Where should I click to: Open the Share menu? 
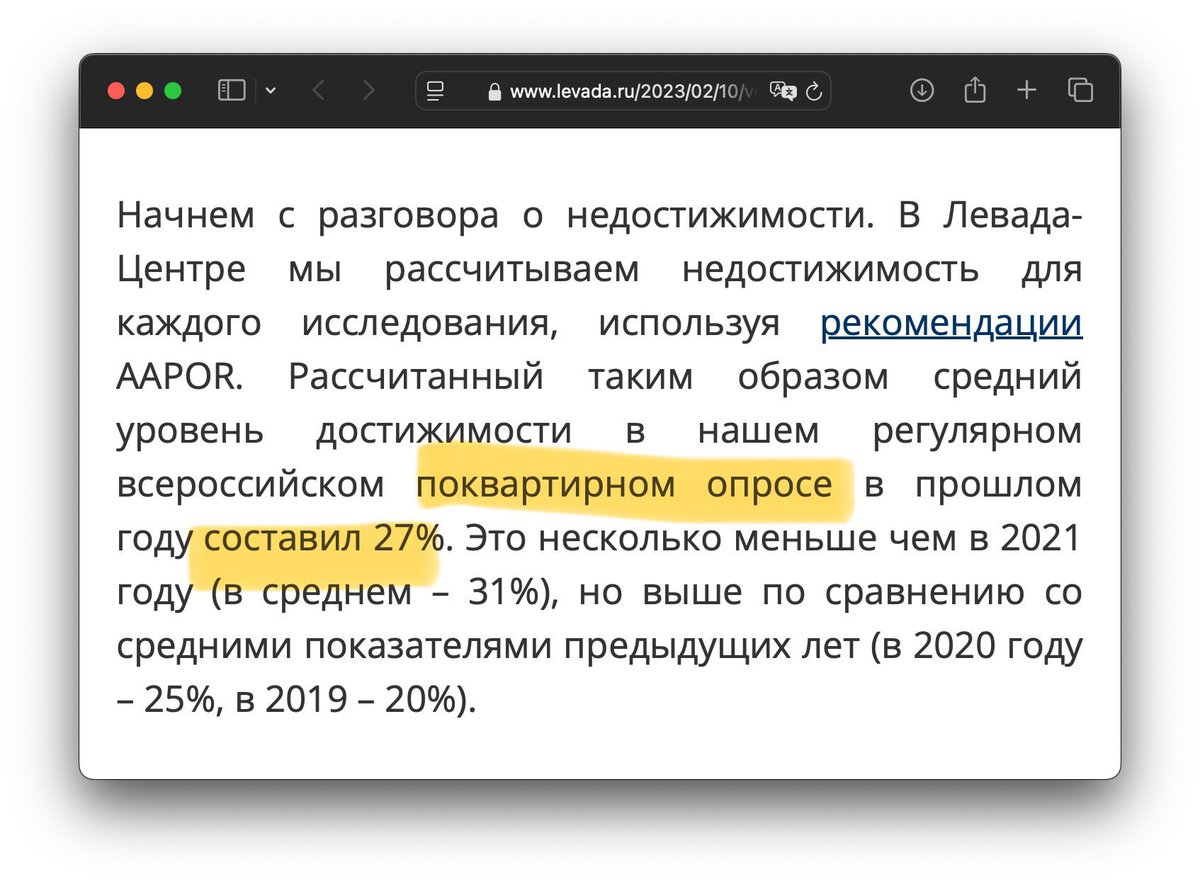[x=974, y=90]
